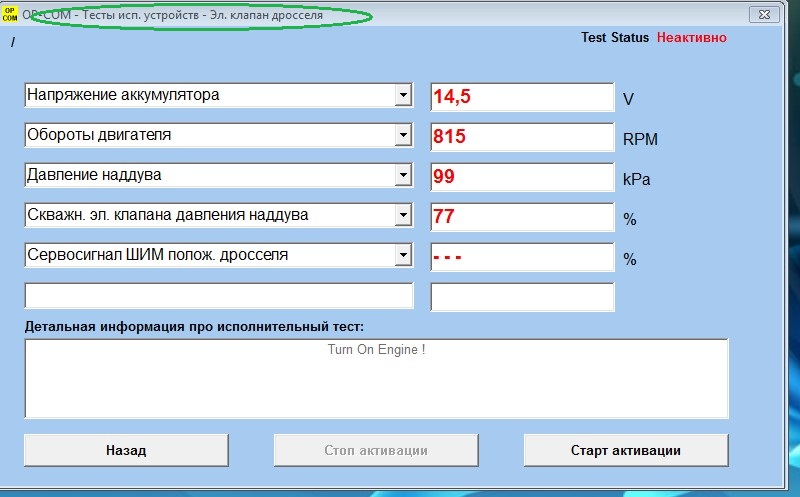
Task: Select the 77 percent value field
Action: point(522,216)
